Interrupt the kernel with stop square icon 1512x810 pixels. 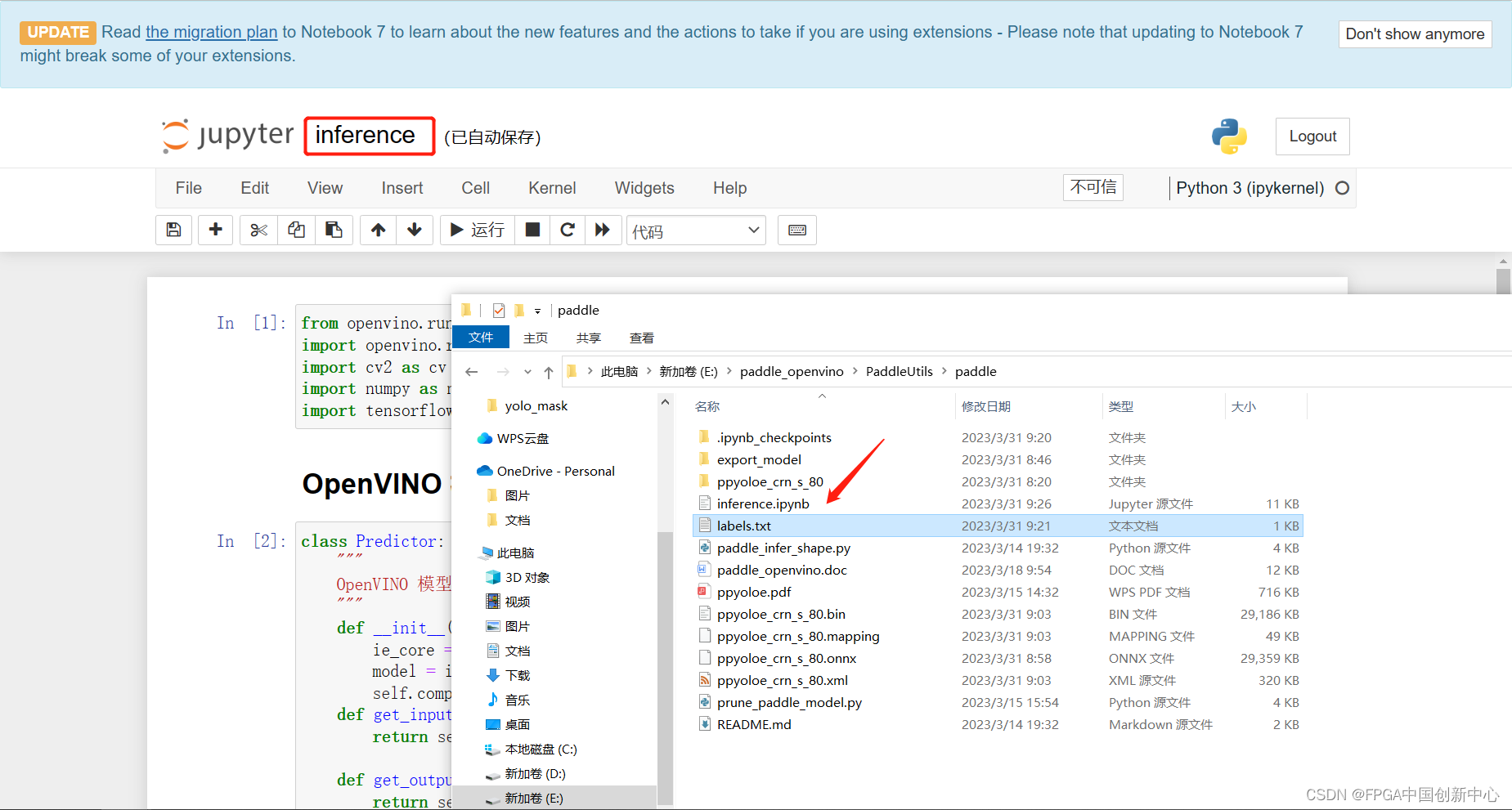[532, 230]
